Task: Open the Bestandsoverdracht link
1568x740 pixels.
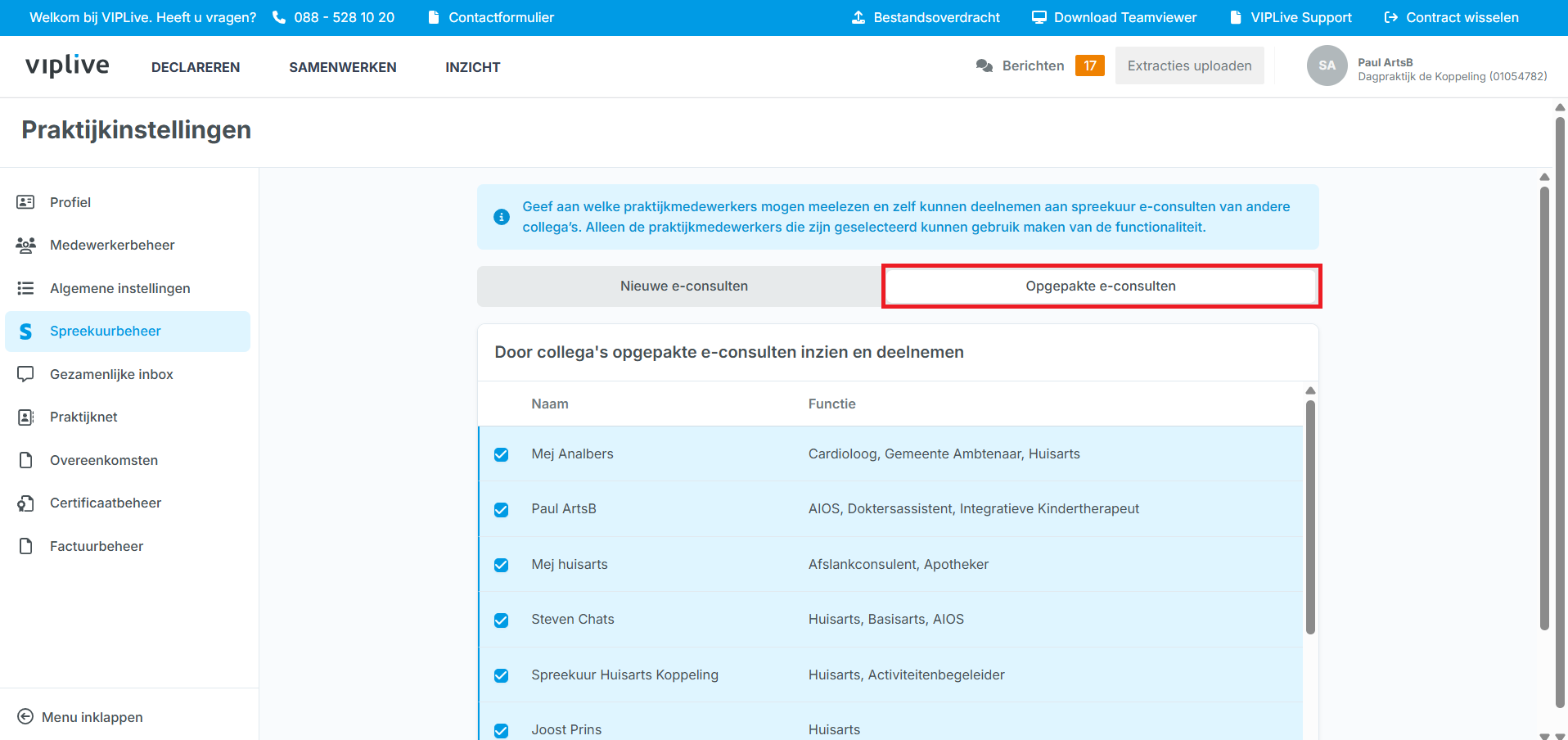Action: point(936,17)
